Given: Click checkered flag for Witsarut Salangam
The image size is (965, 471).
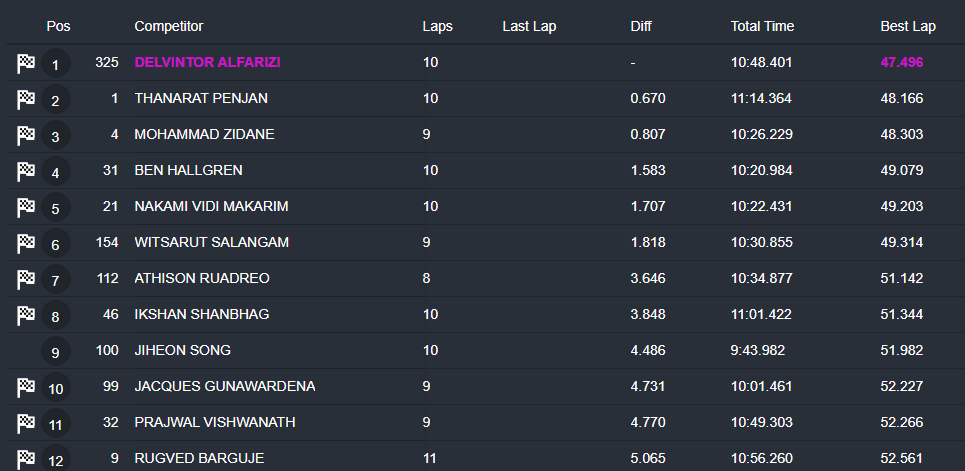Looking at the screenshot, I should click(26, 244).
